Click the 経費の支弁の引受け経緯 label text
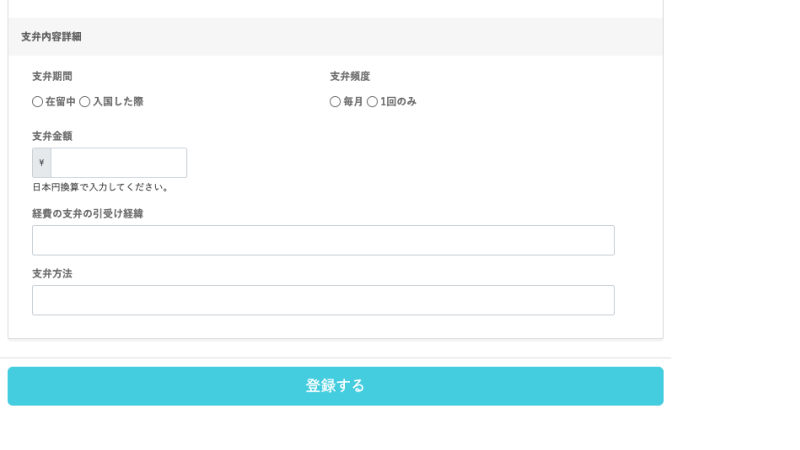Image resolution: width=800 pixels, height=450 pixels. pyautogui.click(x=88, y=214)
